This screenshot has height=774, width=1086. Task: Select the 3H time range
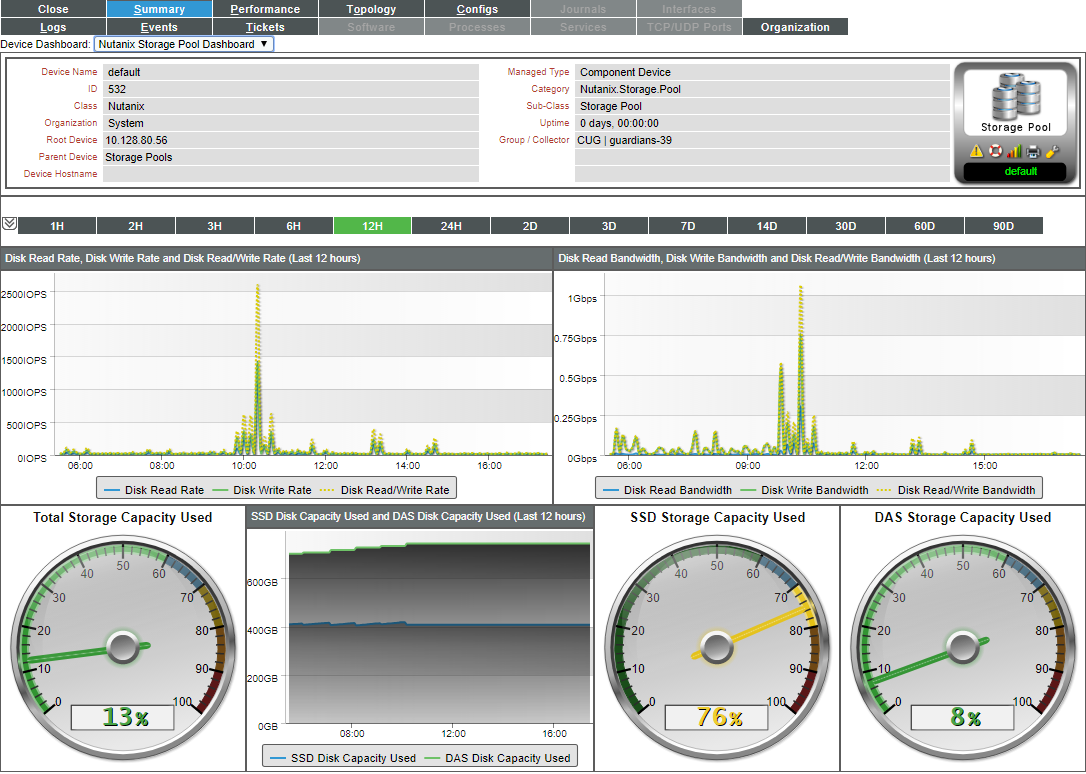(215, 226)
